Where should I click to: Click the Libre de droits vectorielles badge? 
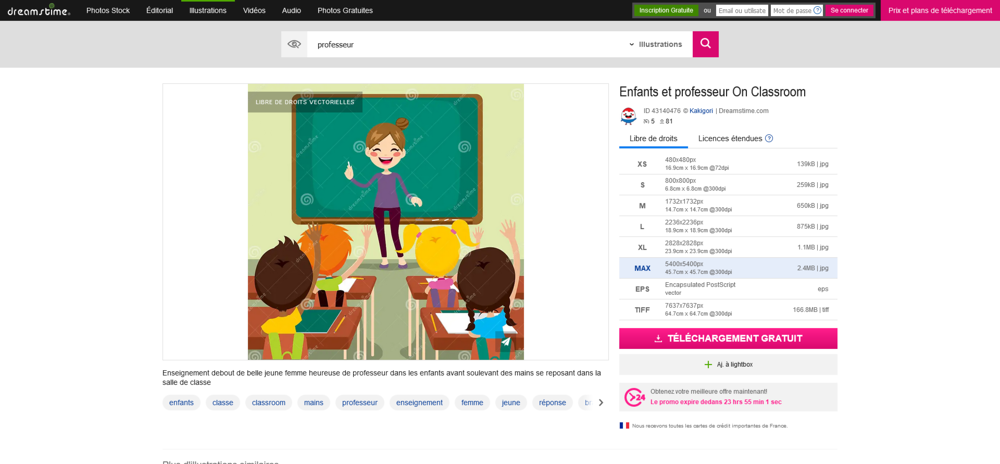tap(305, 102)
